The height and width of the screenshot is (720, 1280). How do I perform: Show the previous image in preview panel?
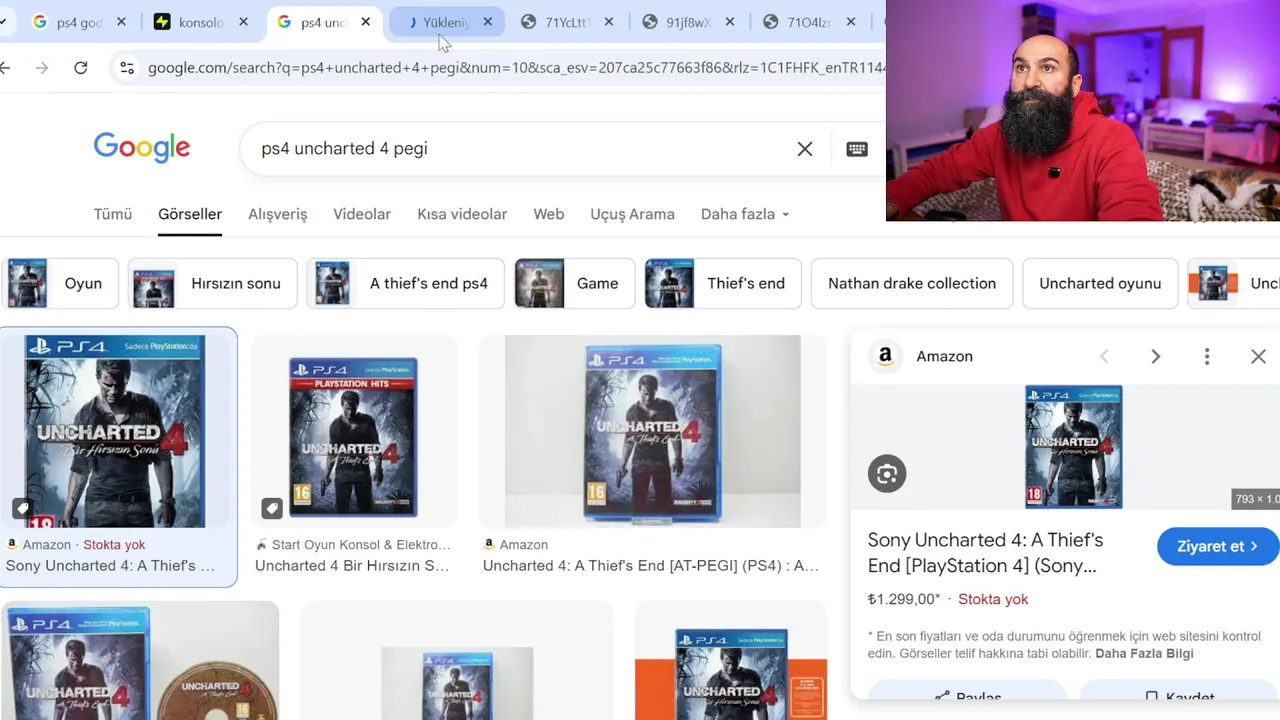coord(1104,357)
